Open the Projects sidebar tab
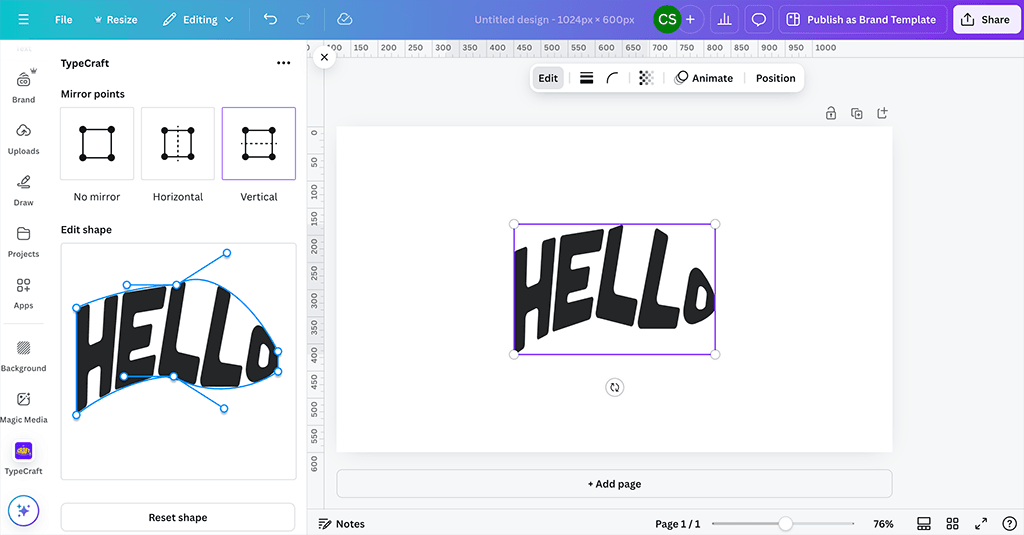The height and width of the screenshot is (535, 1024). [24, 242]
